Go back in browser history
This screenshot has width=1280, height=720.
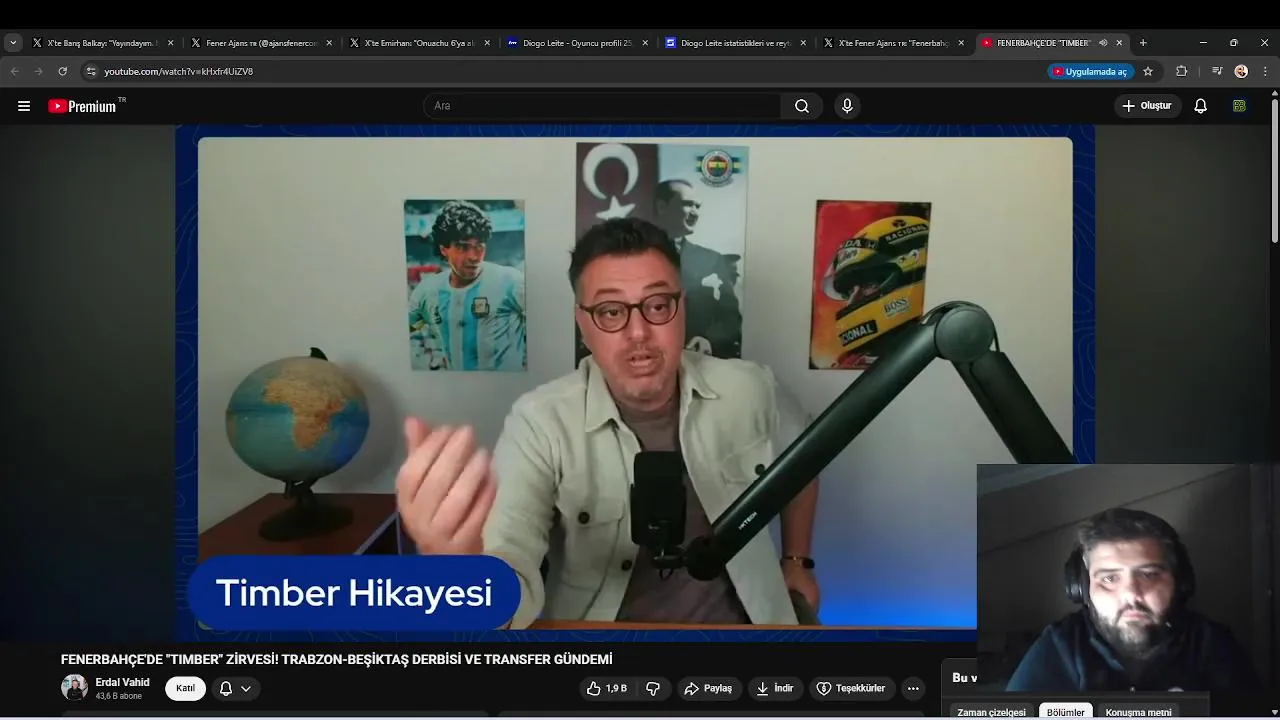14,71
